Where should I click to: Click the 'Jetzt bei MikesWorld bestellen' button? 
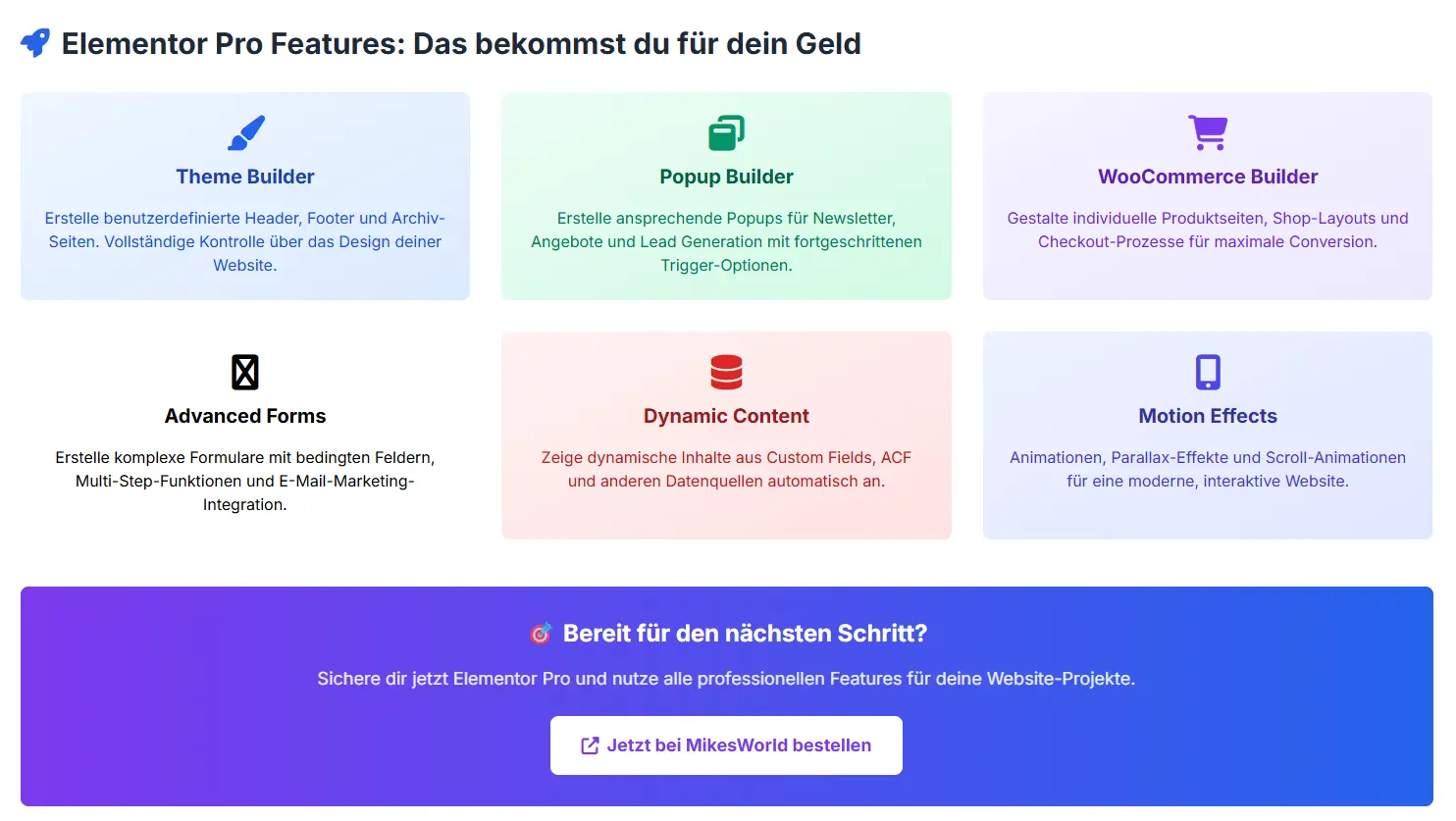(x=726, y=745)
